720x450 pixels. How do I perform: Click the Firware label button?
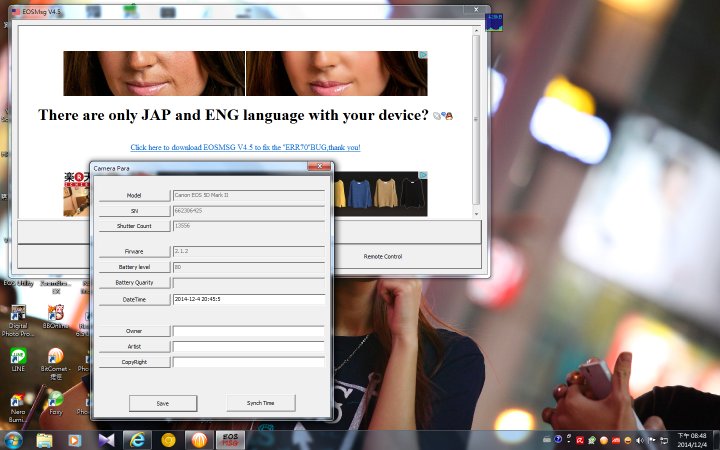[134, 252]
